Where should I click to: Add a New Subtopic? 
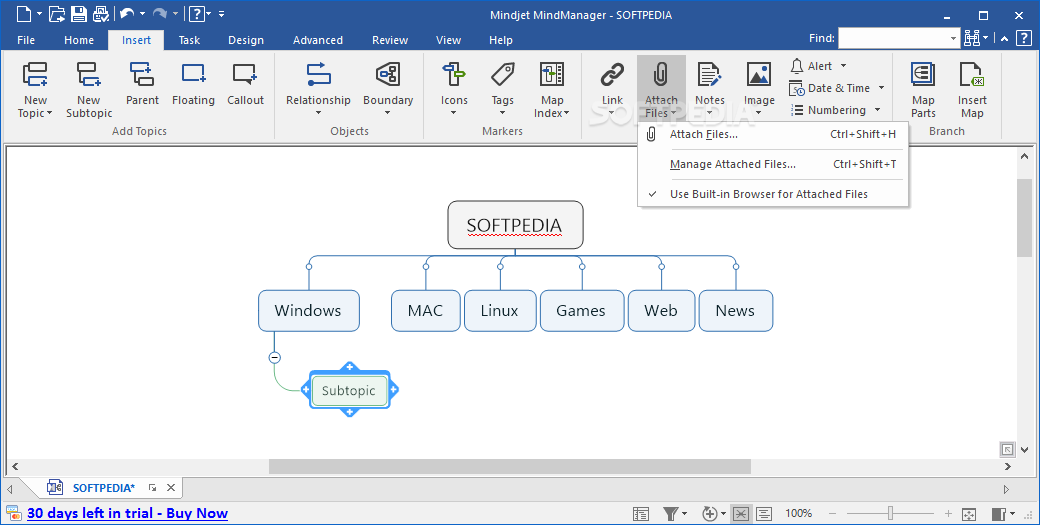point(88,89)
